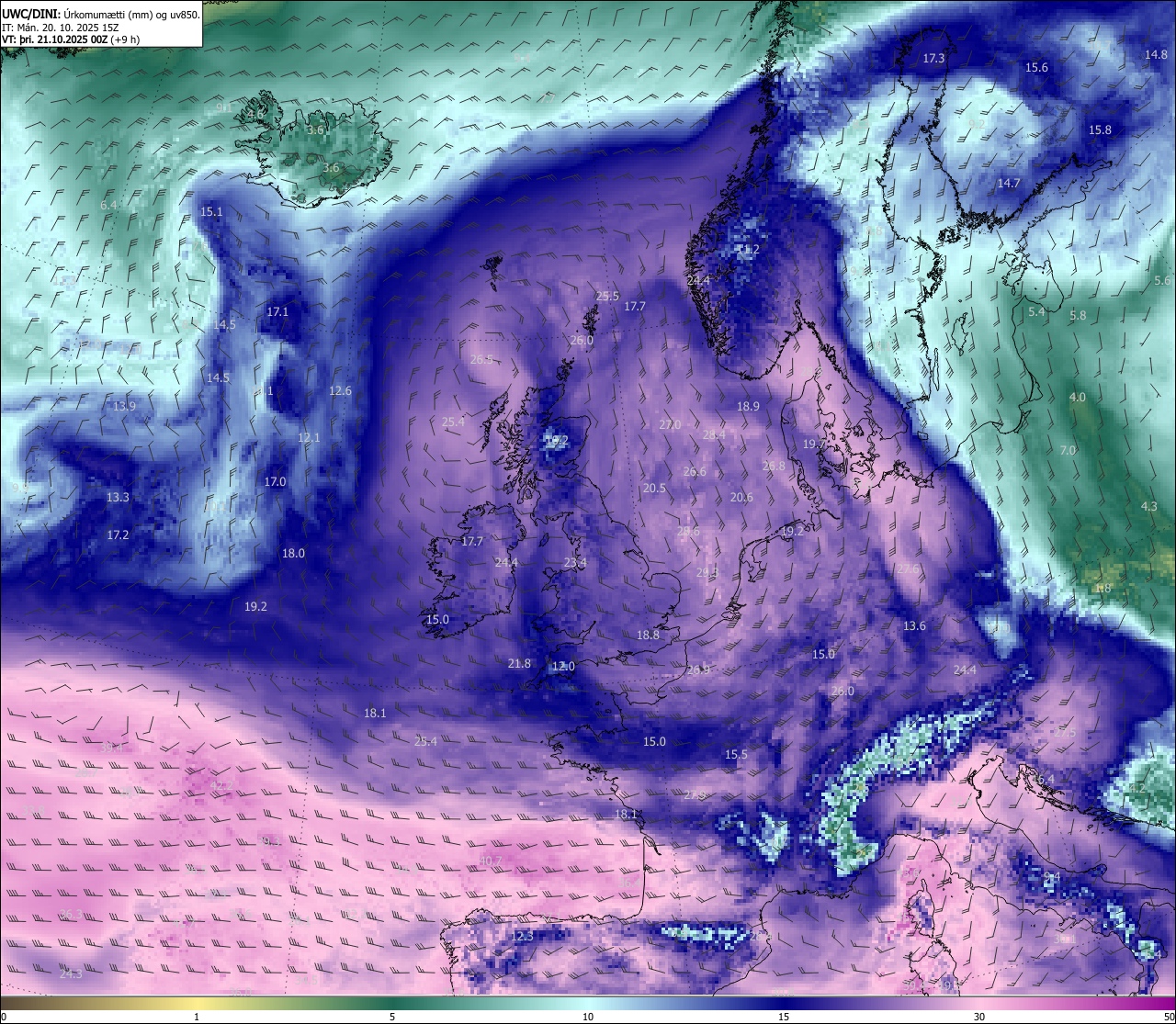Click the map value '21.8'

click(519, 663)
